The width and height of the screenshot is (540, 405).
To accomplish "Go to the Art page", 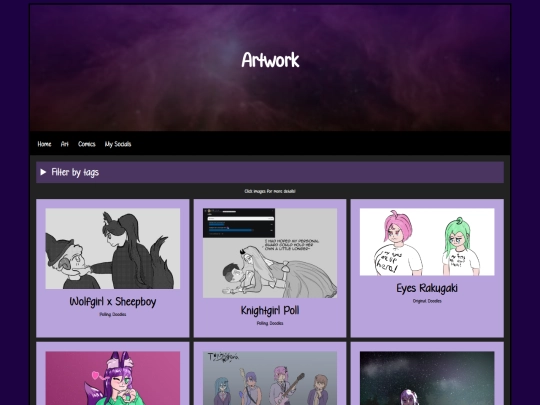I will (x=65, y=144).
